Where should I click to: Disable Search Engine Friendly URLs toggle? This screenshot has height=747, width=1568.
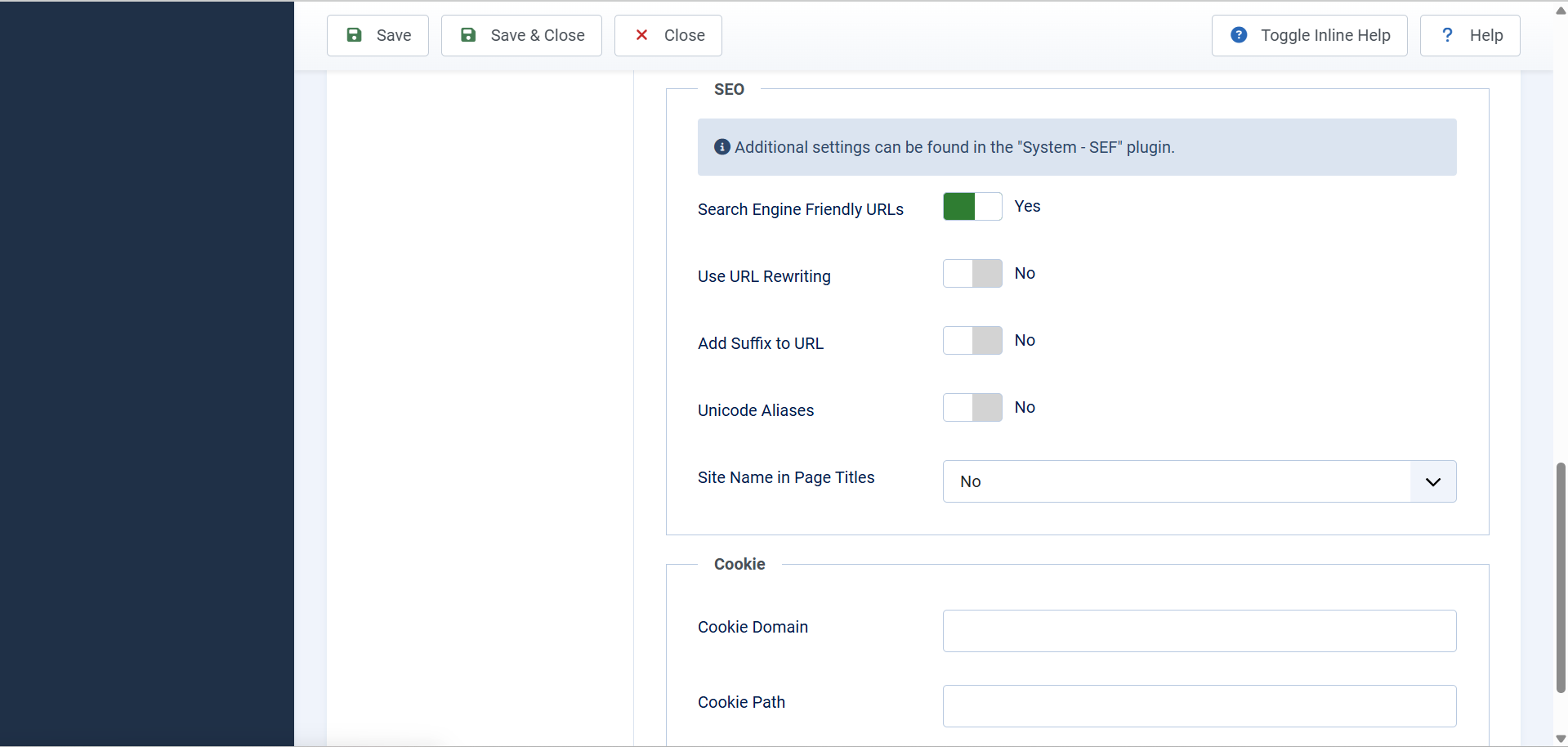(972, 207)
